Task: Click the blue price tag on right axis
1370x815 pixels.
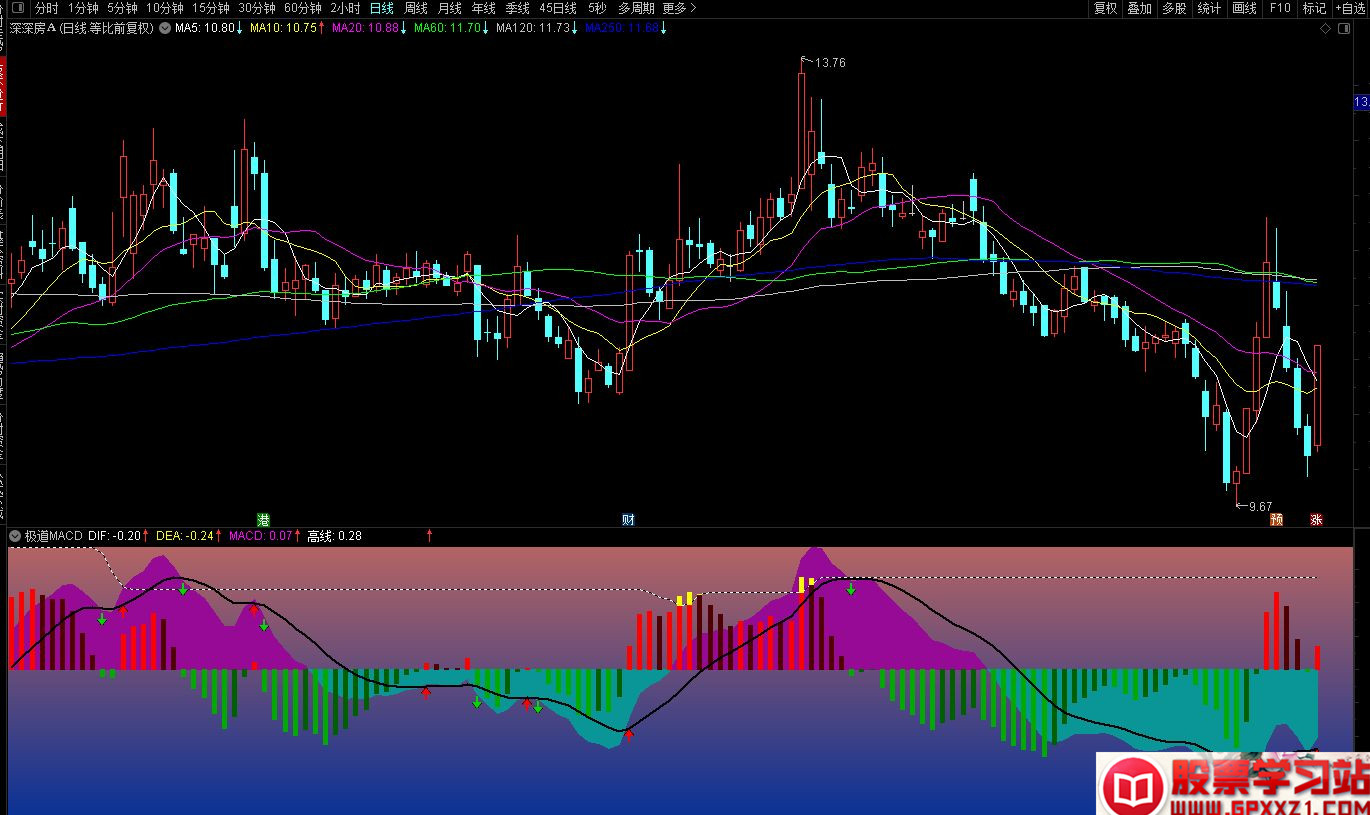Action: pyautogui.click(x=1361, y=102)
